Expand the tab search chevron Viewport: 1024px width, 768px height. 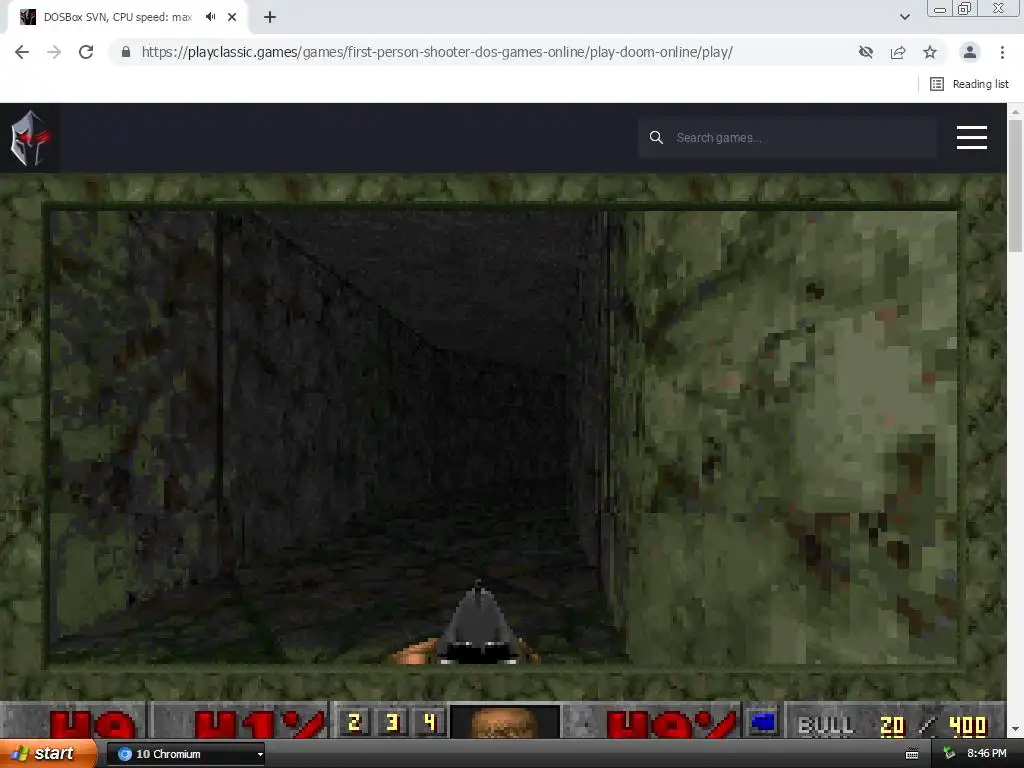coord(904,17)
